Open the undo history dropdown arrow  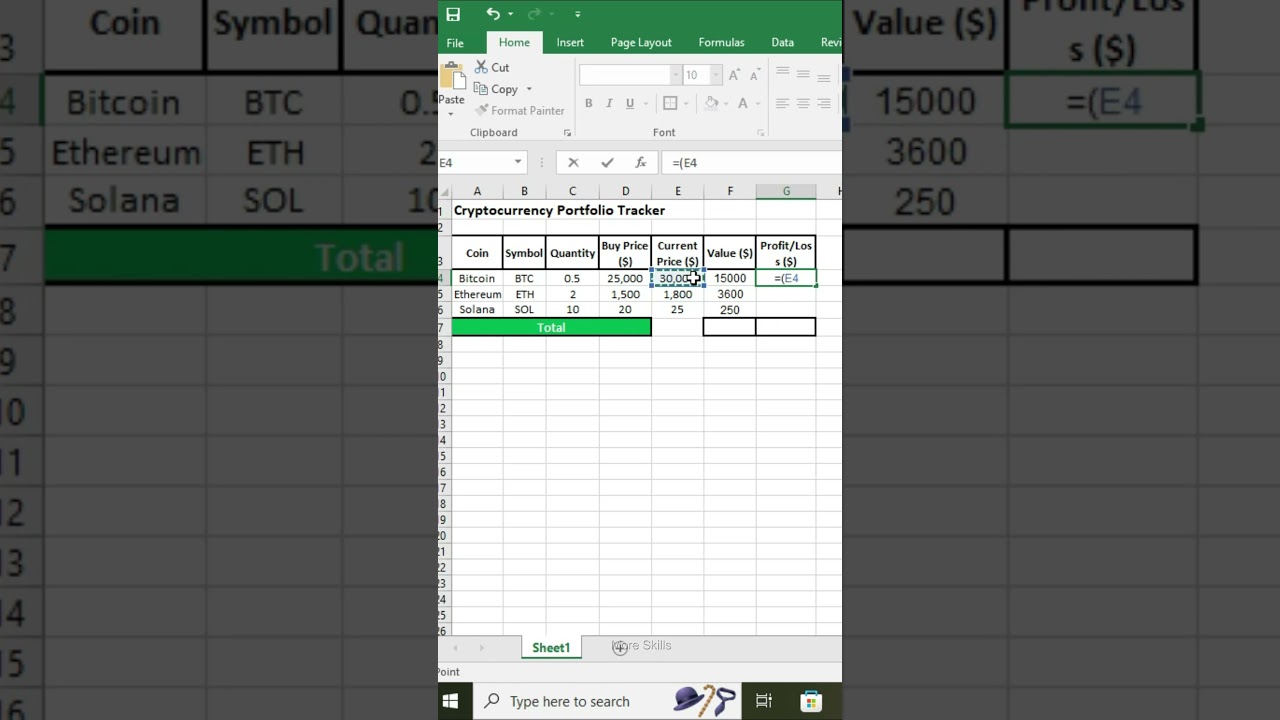[510, 14]
